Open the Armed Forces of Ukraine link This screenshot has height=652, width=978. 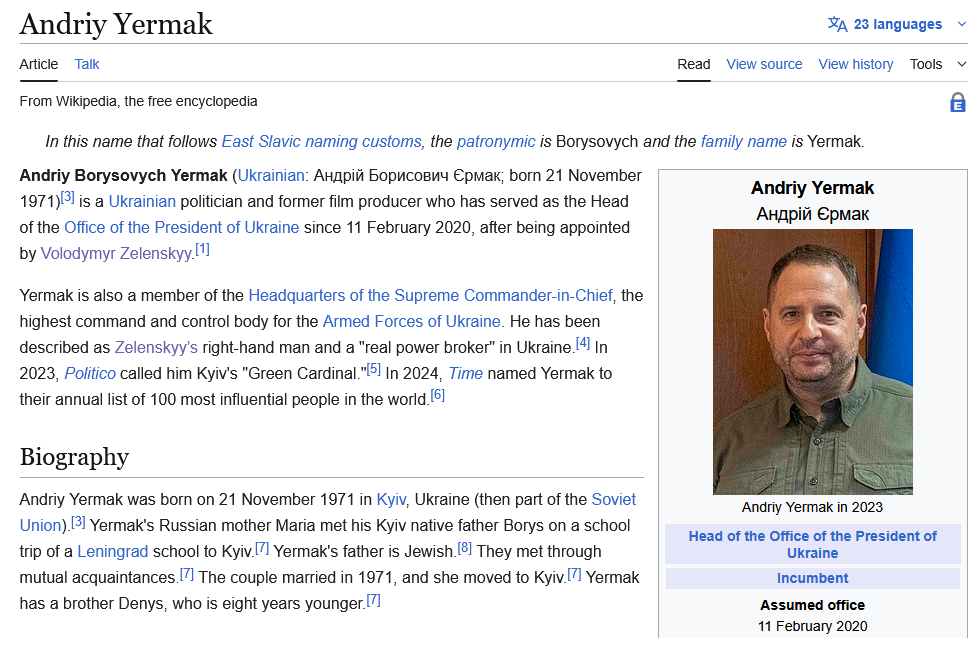click(x=412, y=321)
